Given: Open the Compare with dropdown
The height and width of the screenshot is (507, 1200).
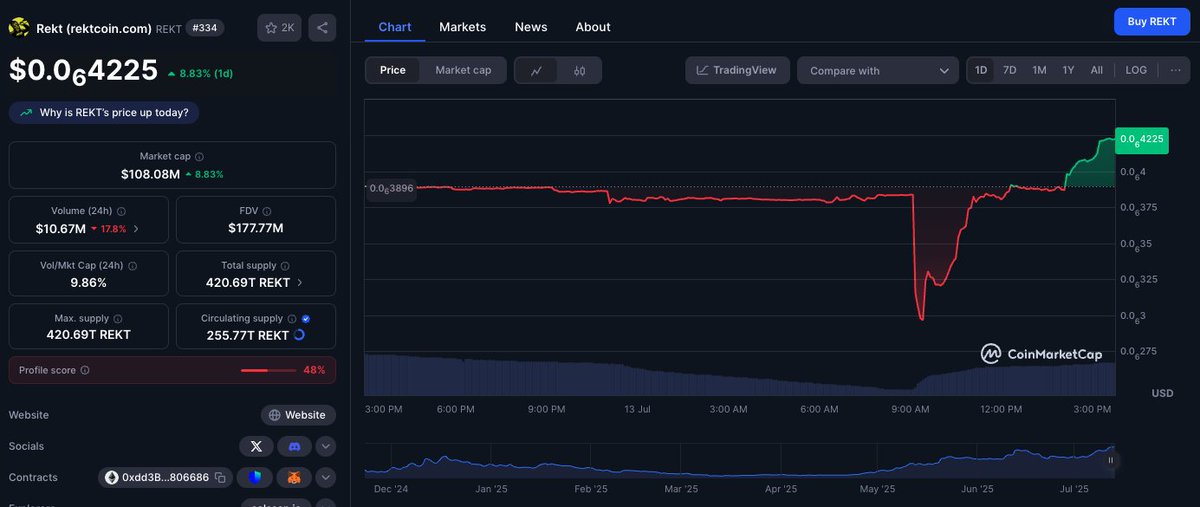Looking at the screenshot, I should point(878,70).
